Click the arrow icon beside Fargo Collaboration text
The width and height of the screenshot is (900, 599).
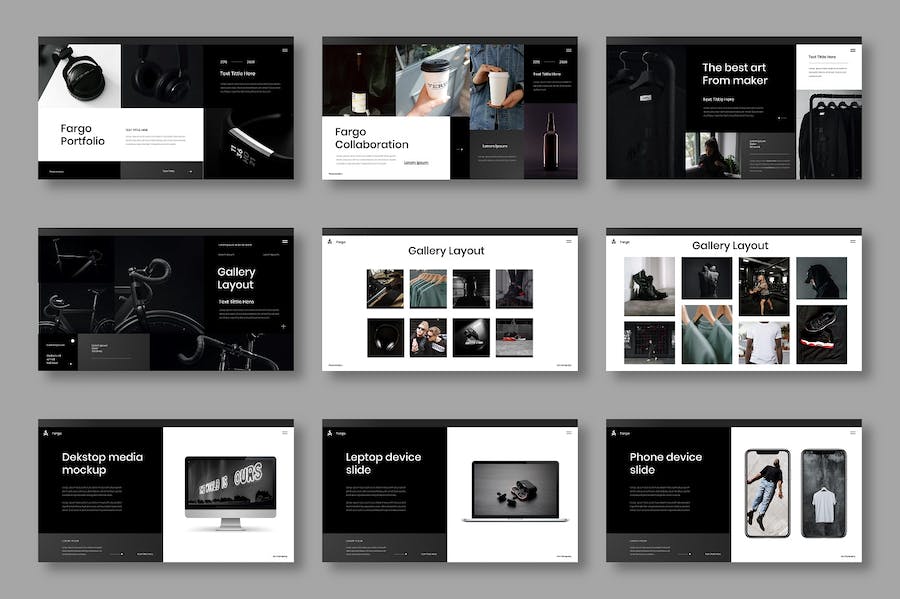(x=459, y=149)
